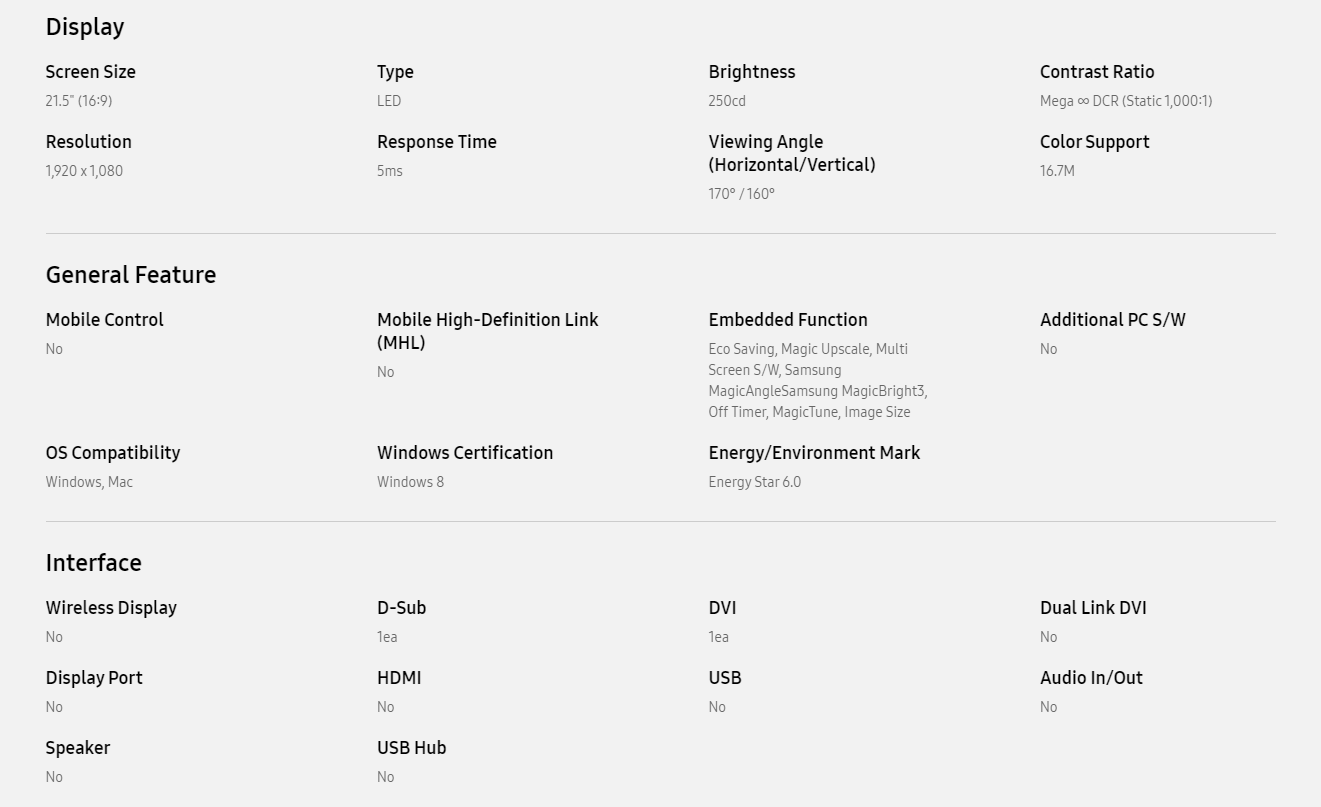Click the USB Hub label
Screen dimensions: 1321x807
[x=411, y=748]
